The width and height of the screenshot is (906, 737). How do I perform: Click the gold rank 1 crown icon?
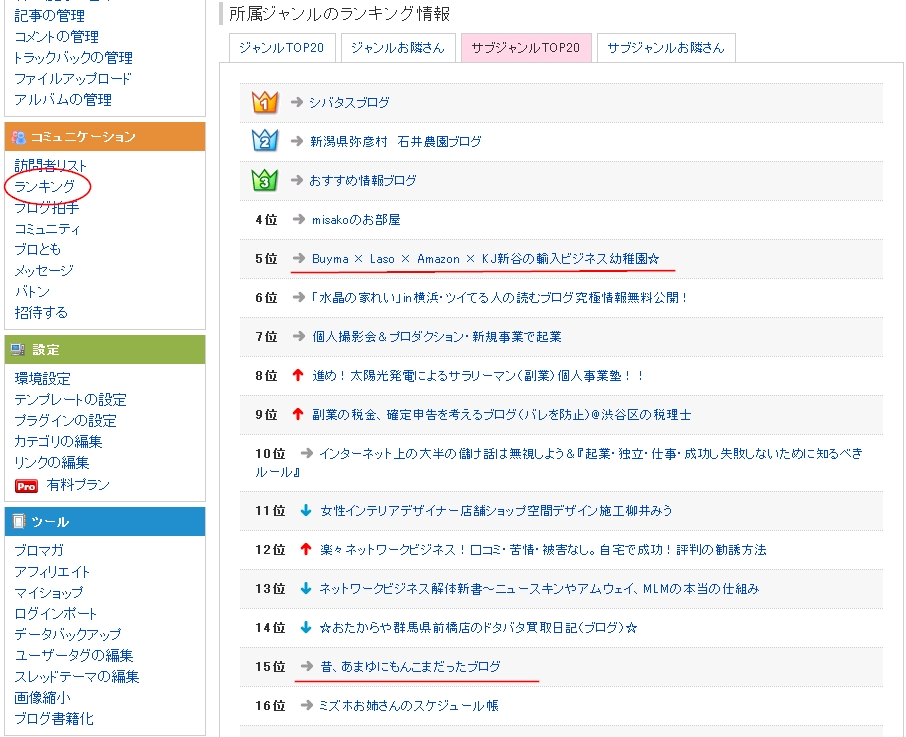tap(265, 102)
